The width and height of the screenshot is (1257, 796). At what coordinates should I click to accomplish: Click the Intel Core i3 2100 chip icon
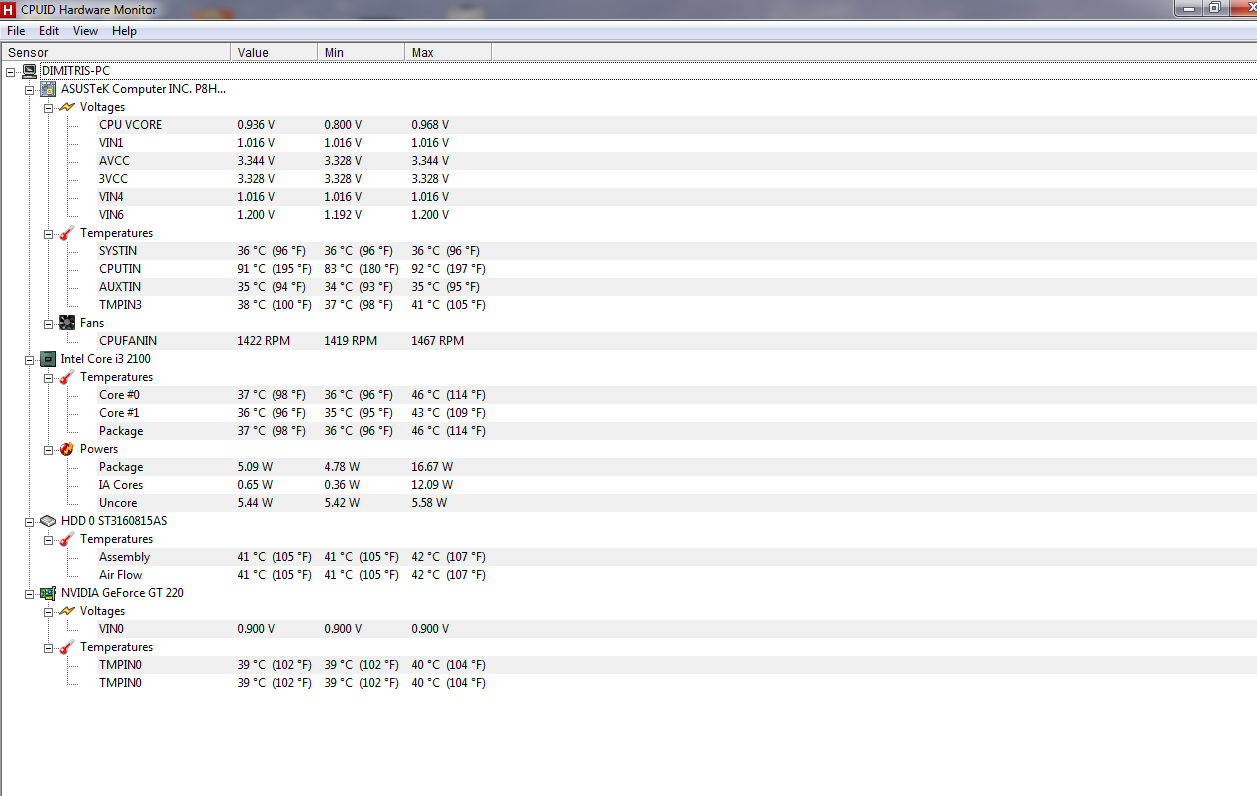pos(48,359)
